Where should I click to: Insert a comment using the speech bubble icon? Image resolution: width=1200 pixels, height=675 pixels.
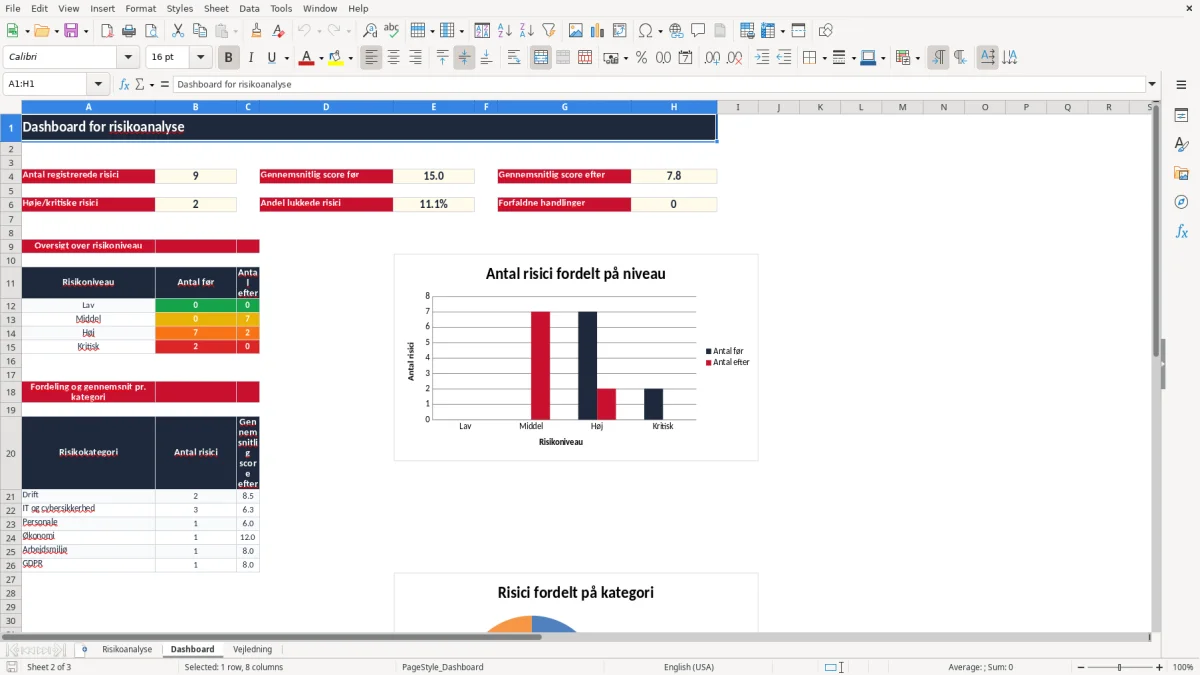pyautogui.click(x=698, y=31)
